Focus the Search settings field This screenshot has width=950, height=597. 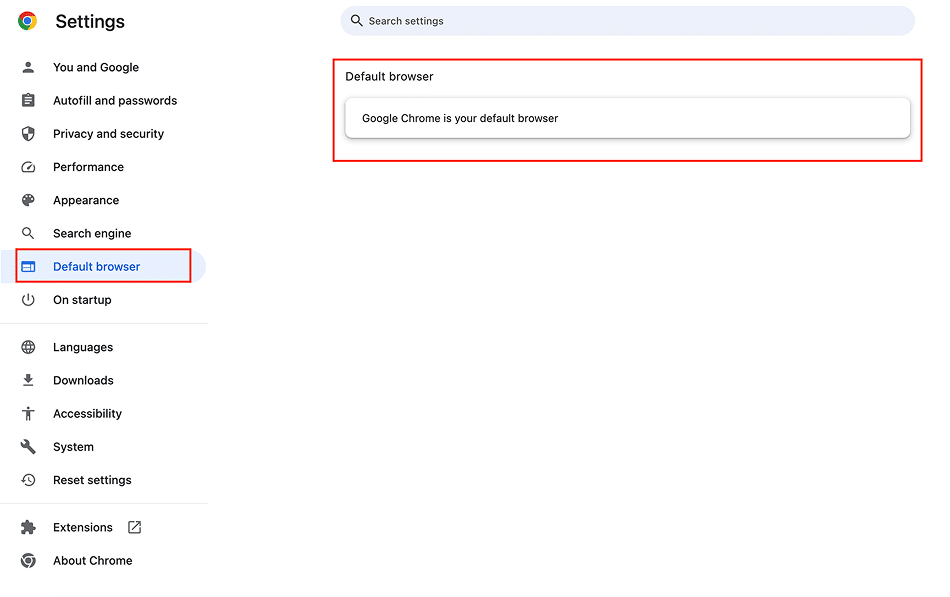[x=628, y=21]
